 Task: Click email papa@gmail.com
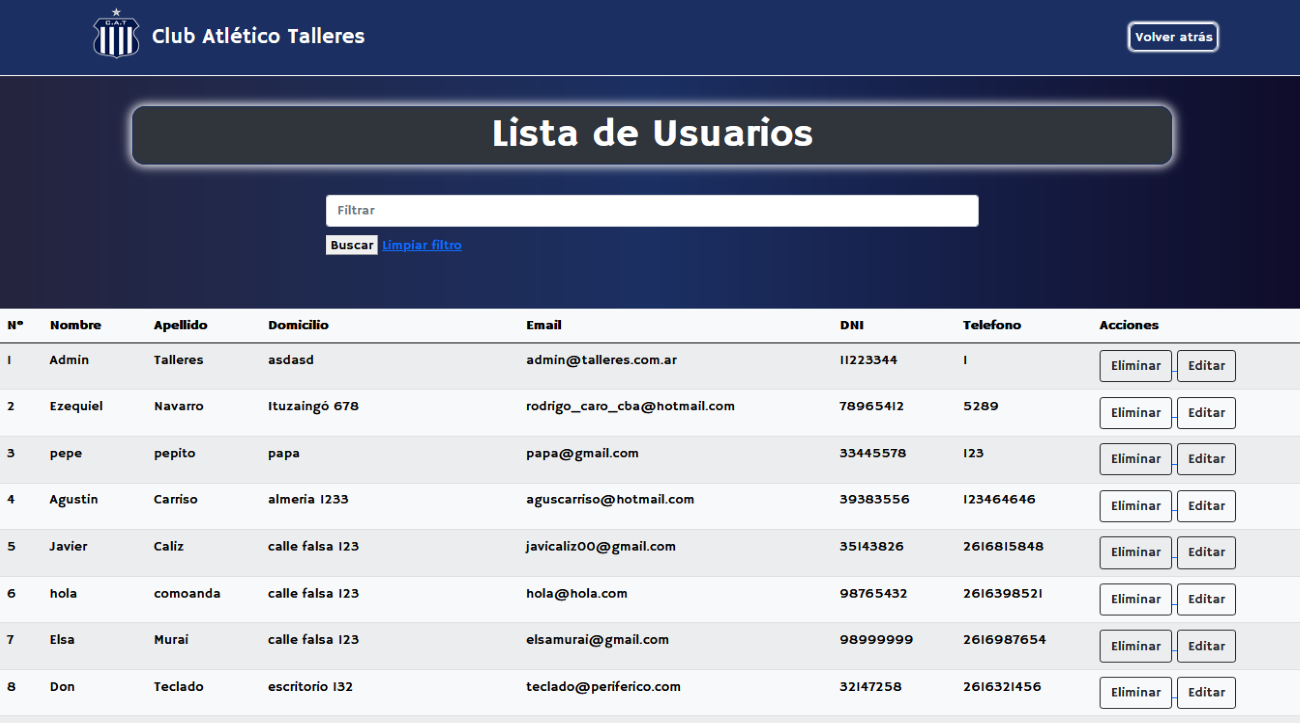pos(582,453)
